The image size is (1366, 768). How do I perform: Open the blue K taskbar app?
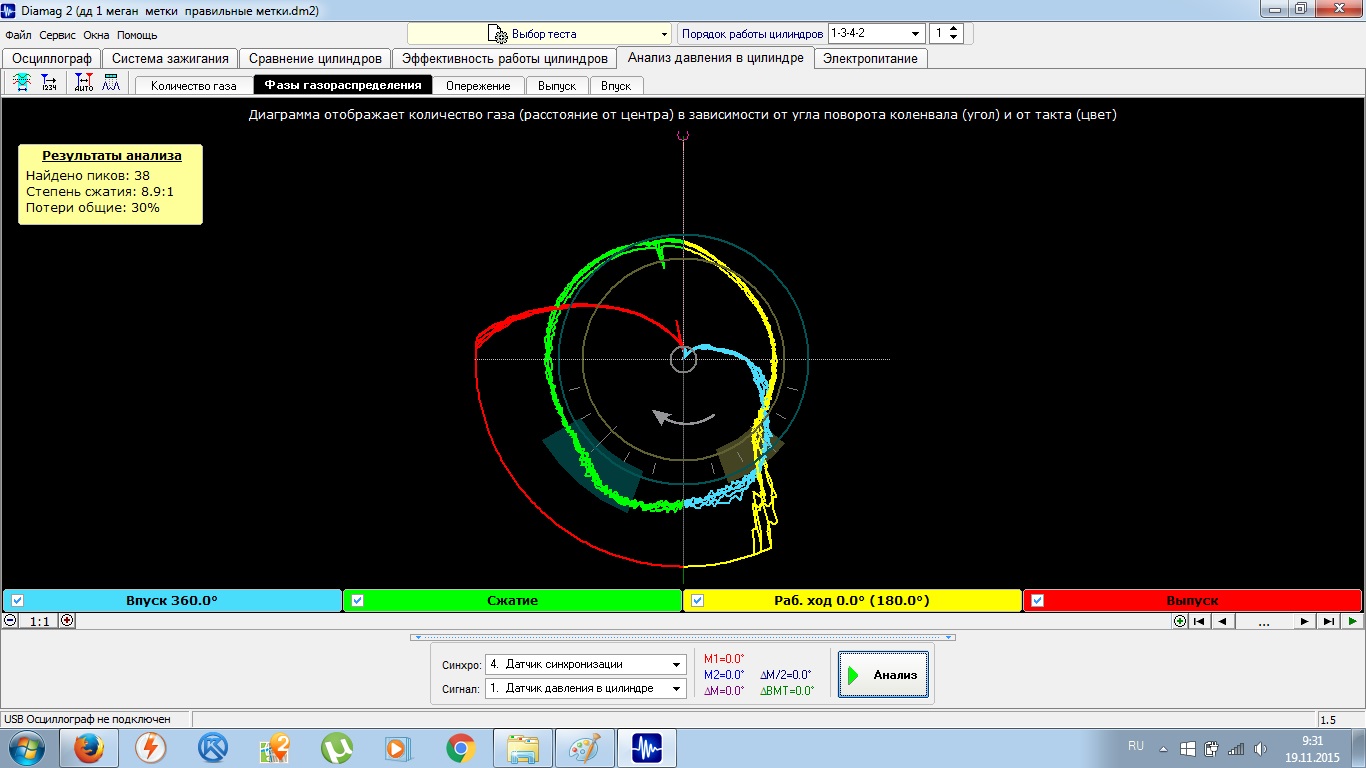click(213, 748)
